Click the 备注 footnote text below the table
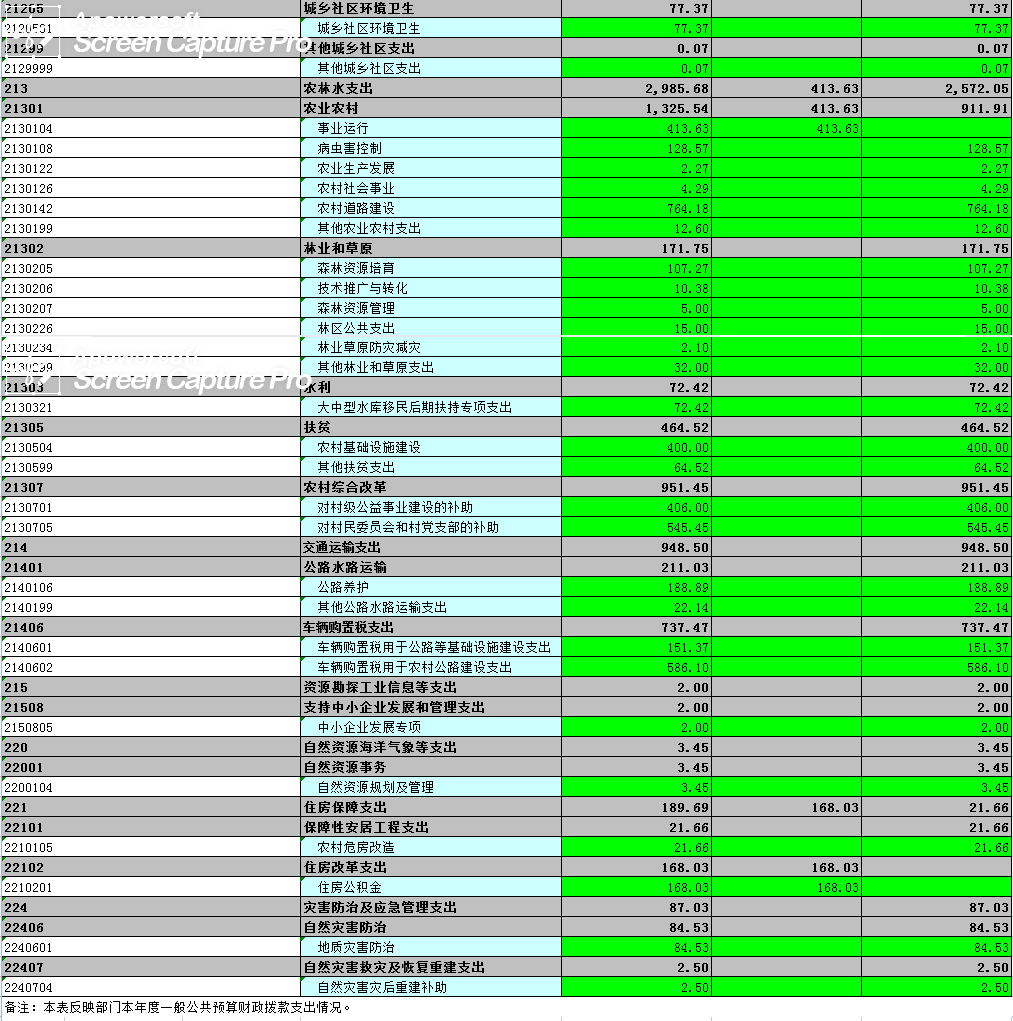1013x1021 pixels. 178,1007
